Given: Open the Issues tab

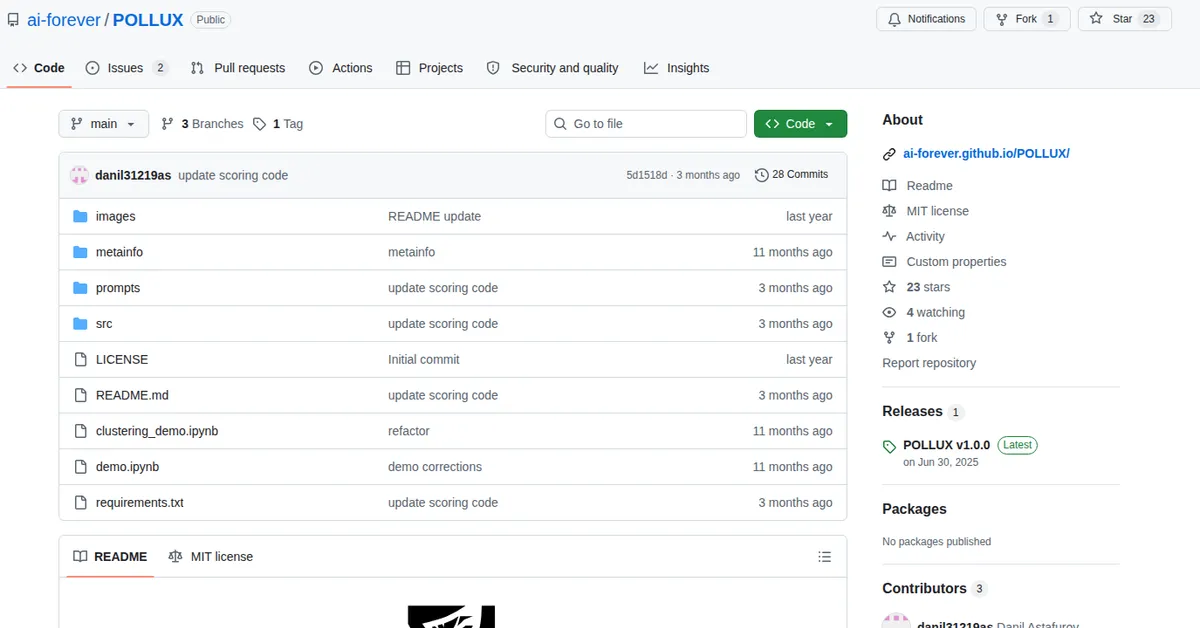Looking at the screenshot, I should (x=127, y=68).
